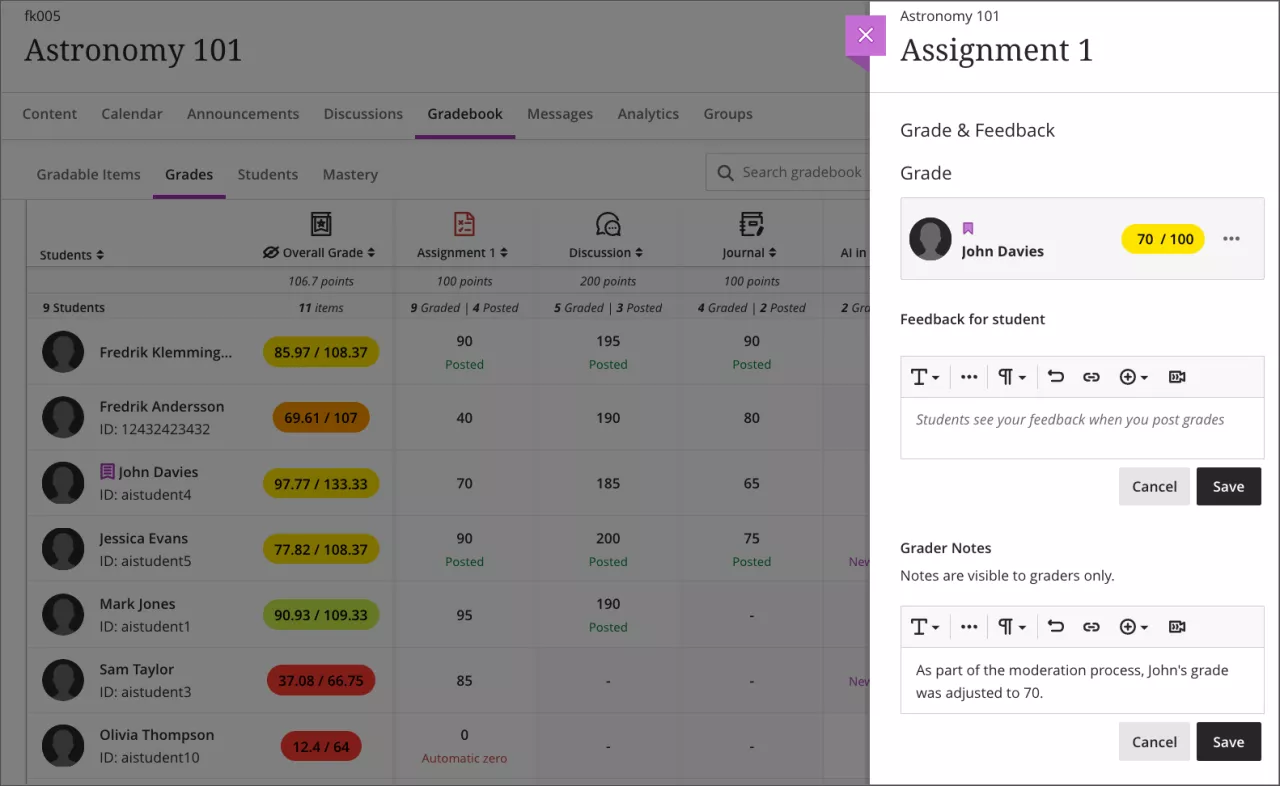Click the Assignment 1 column header icon

point(463,224)
